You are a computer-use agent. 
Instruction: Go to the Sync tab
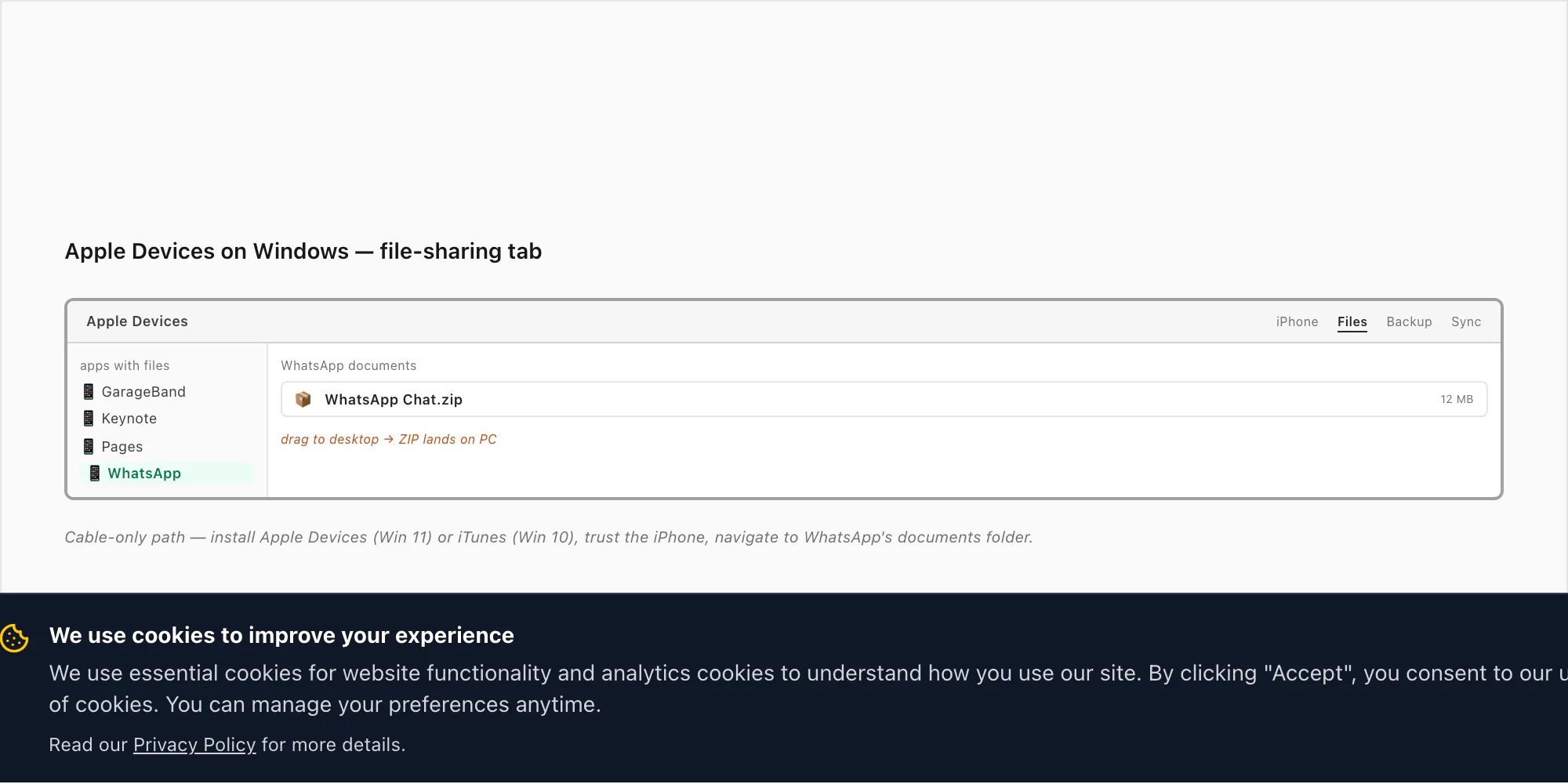[1466, 321]
